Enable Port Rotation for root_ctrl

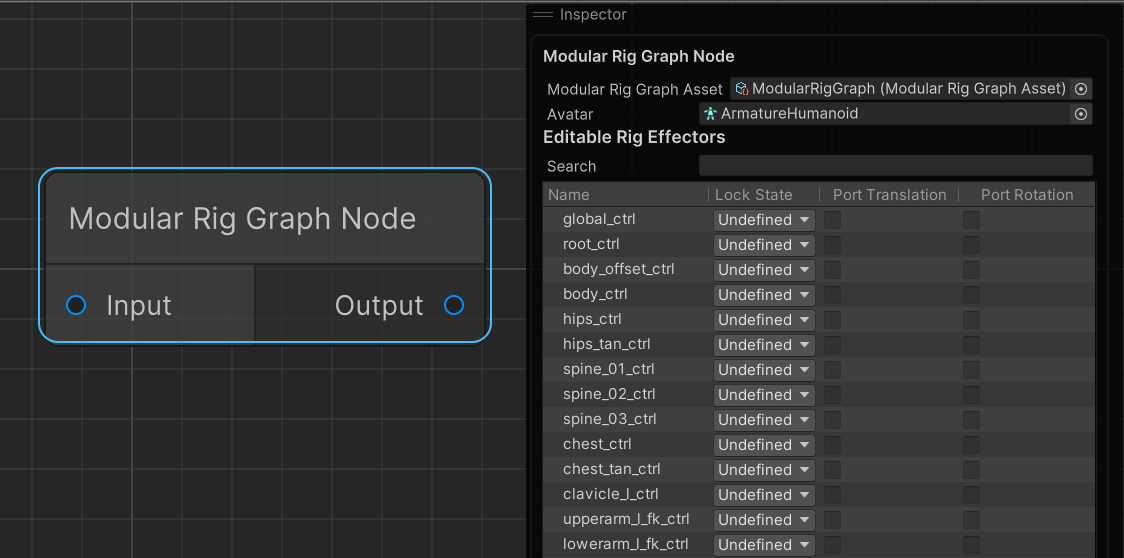(x=971, y=245)
